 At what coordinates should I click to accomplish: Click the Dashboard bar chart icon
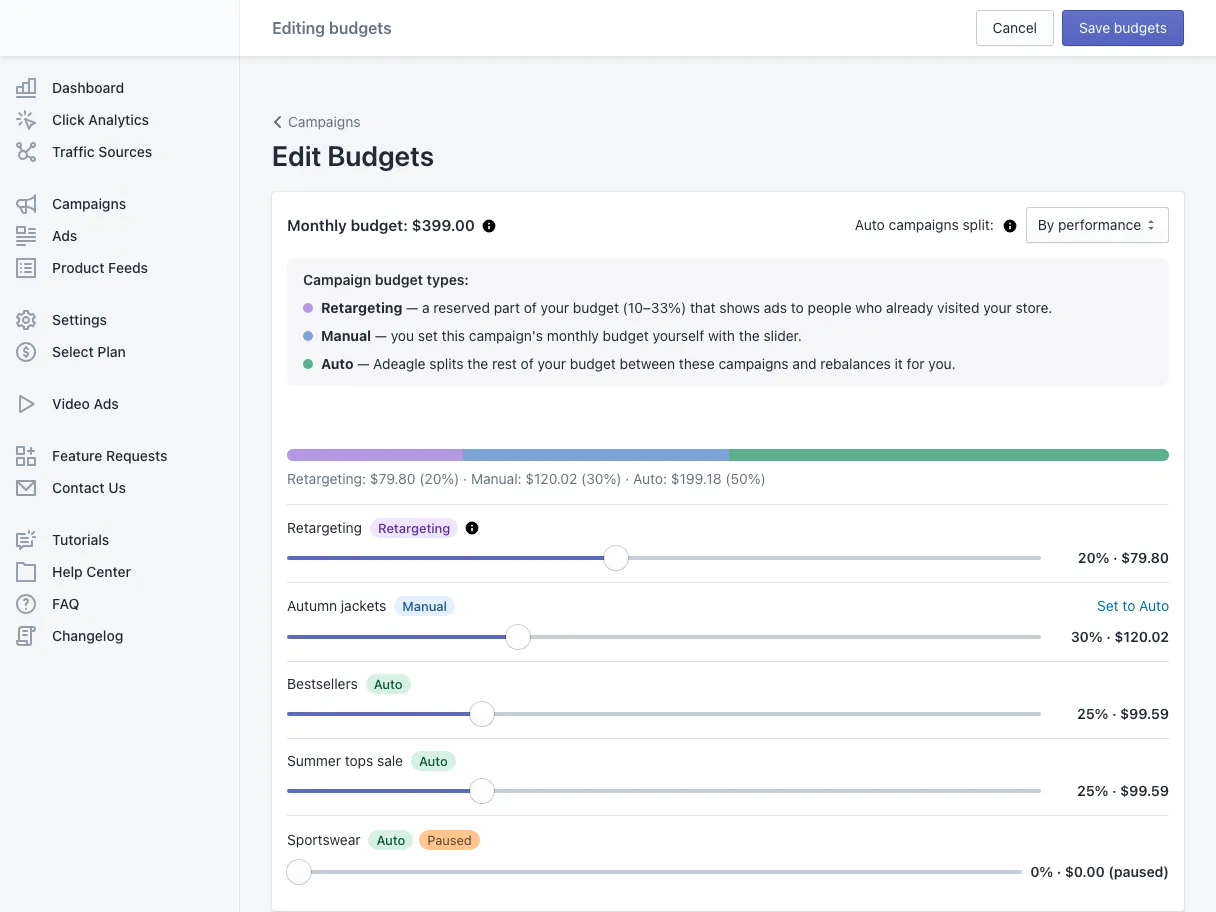click(x=26, y=88)
